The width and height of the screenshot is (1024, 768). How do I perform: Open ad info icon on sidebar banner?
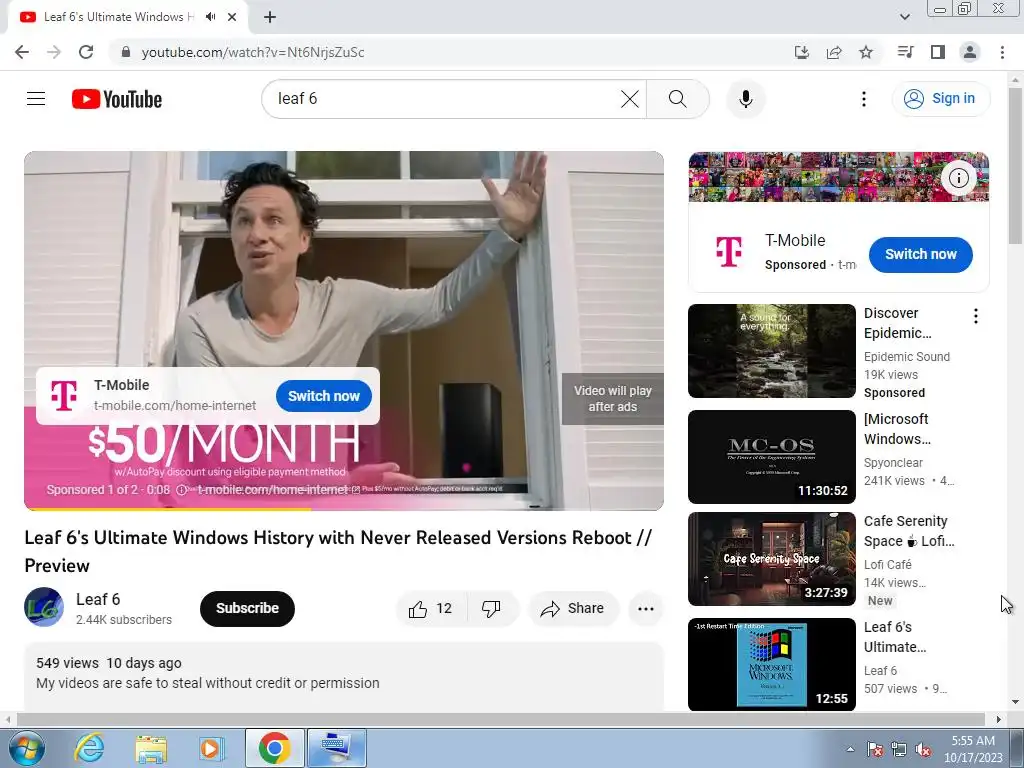(x=958, y=178)
